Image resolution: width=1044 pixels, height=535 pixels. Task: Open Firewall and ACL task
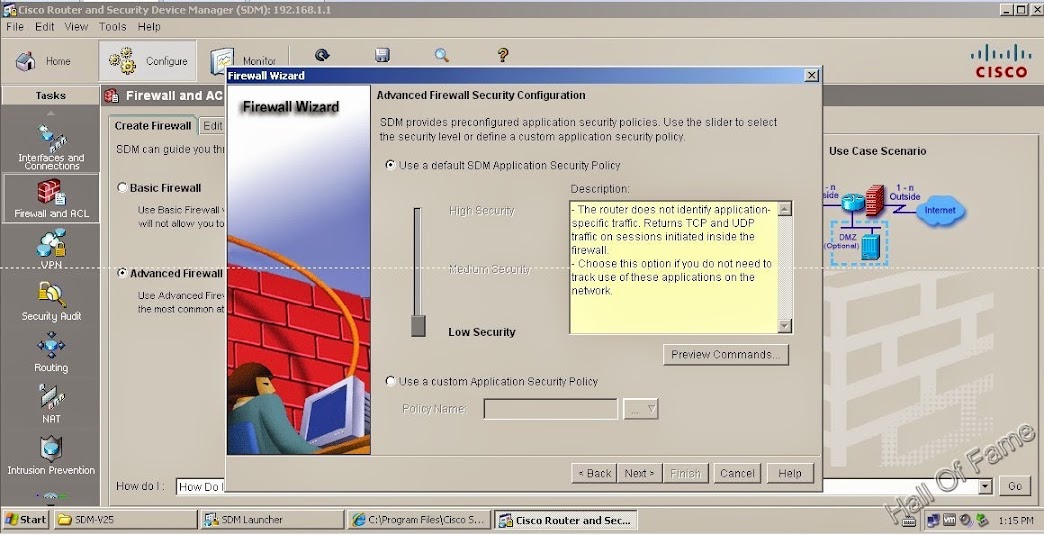[51, 199]
